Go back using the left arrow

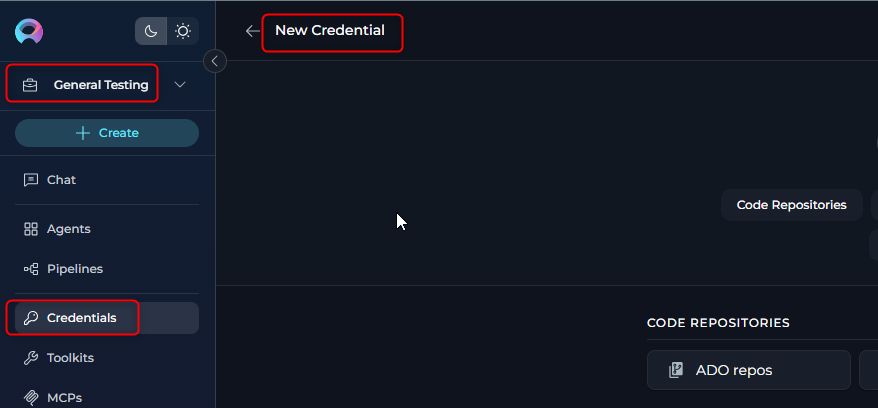click(253, 31)
